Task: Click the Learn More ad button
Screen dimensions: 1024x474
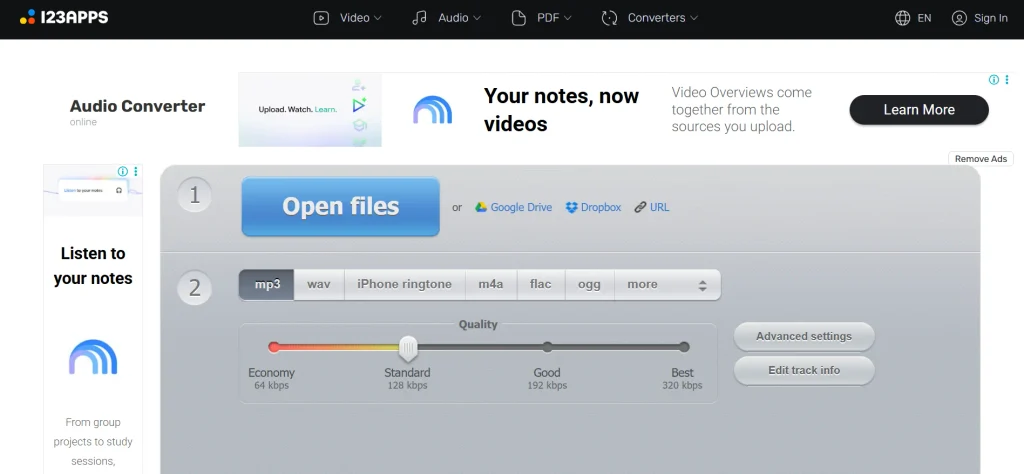Action: point(919,110)
